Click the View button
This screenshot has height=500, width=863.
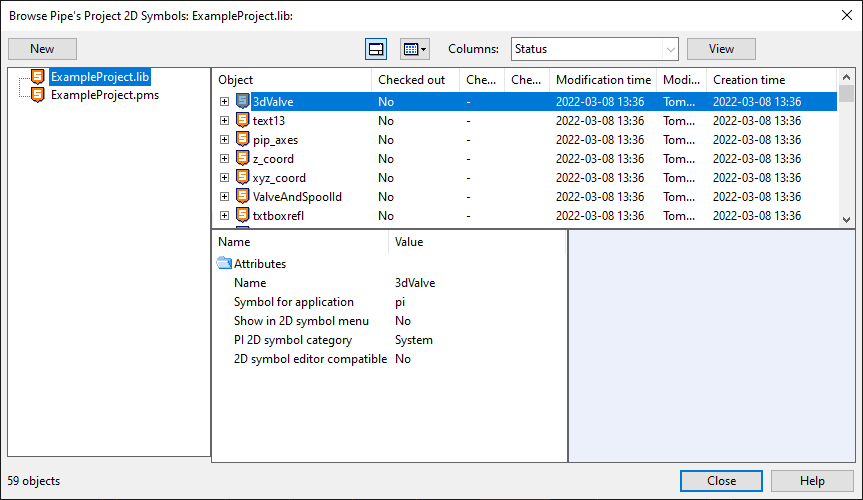pos(721,49)
